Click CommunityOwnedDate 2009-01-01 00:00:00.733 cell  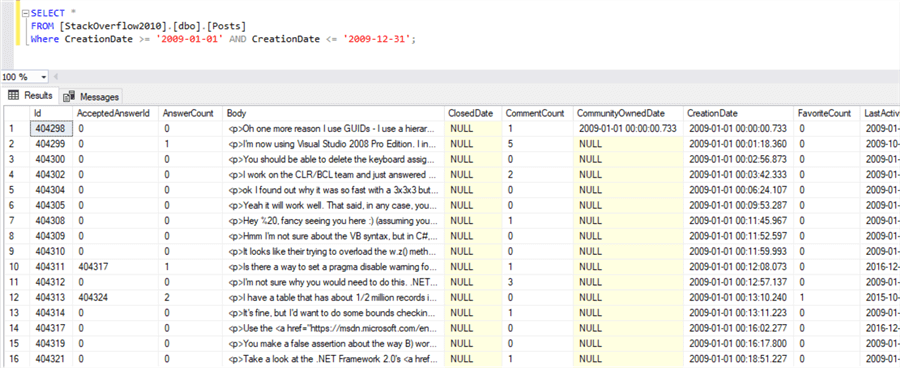tap(628, 128)
